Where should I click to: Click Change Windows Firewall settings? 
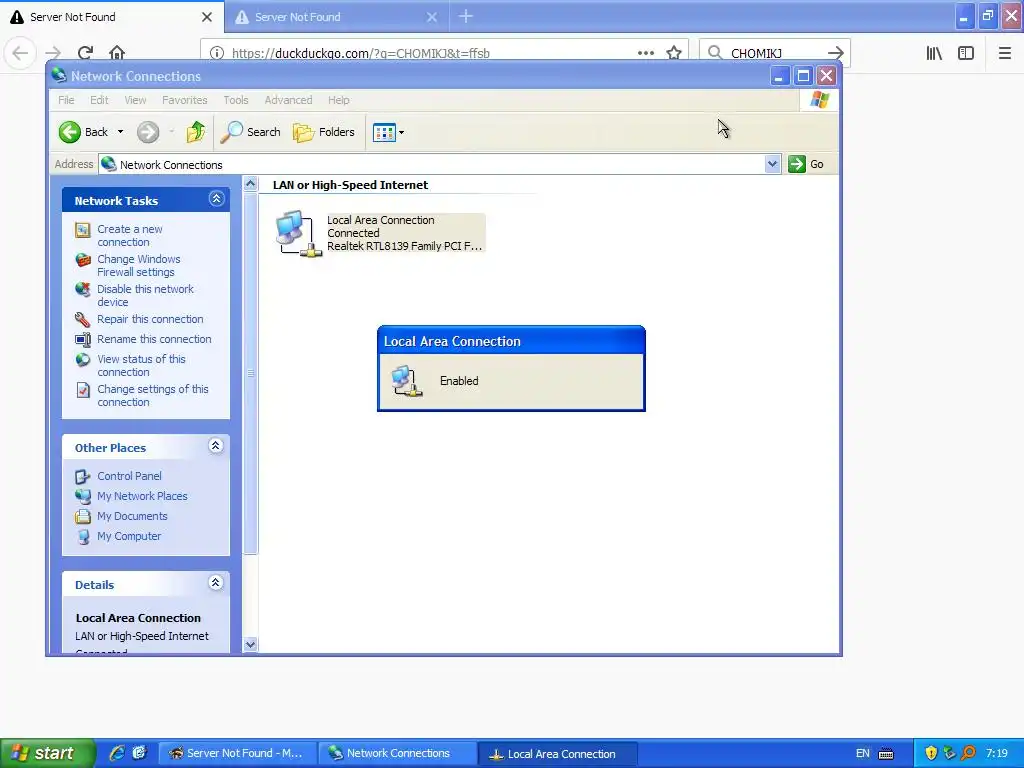138,266
